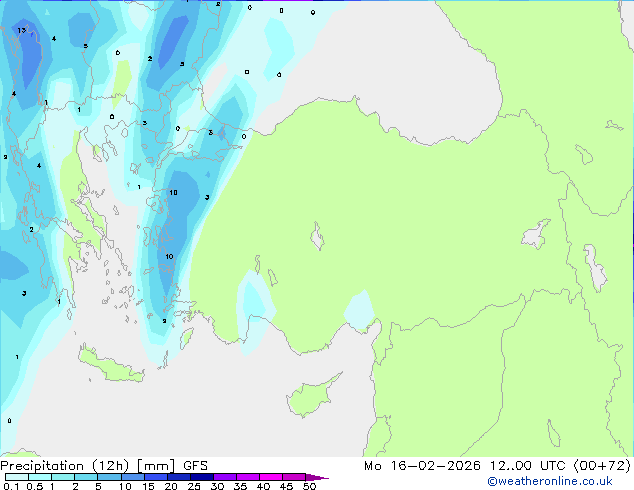Click the "12:00 UTC" time text
Viewport: 634px width, 490px height.
[x=528, y=466]
